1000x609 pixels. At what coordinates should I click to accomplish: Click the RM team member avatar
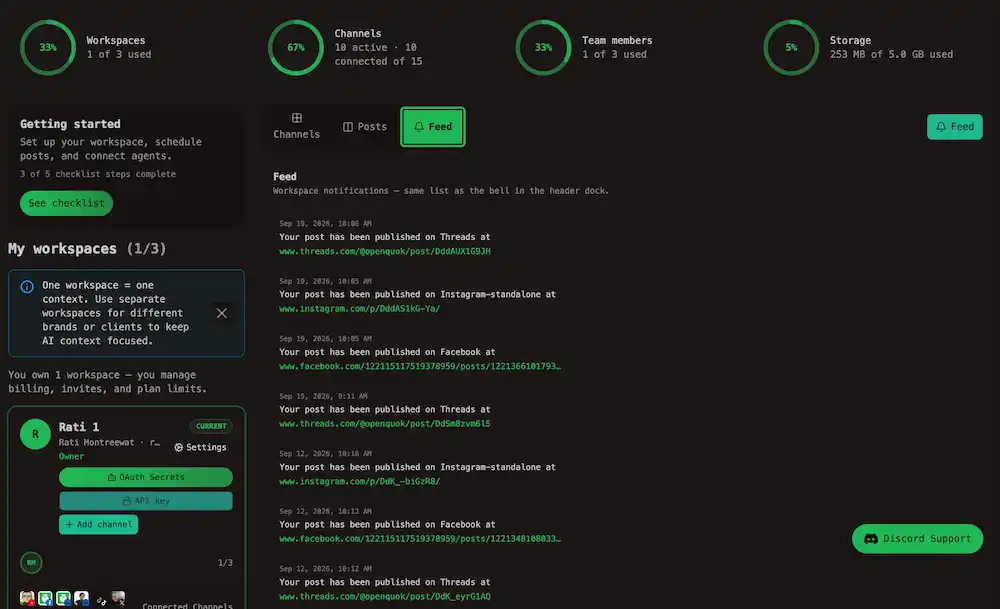[x=31, y=562]
